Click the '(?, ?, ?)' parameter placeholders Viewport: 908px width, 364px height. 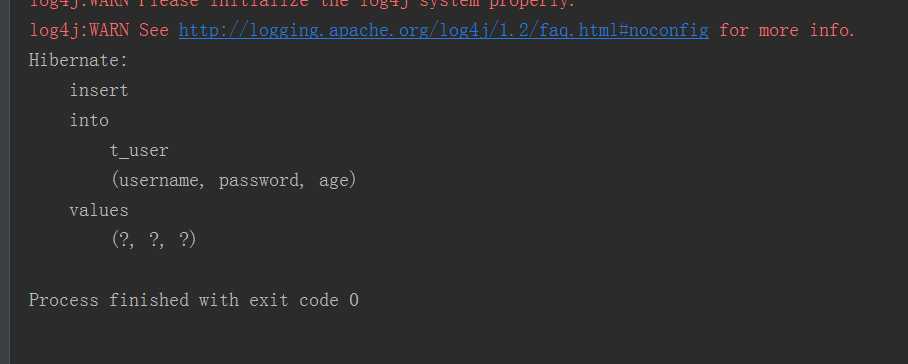pyautogui.click(x=153, y=240)
